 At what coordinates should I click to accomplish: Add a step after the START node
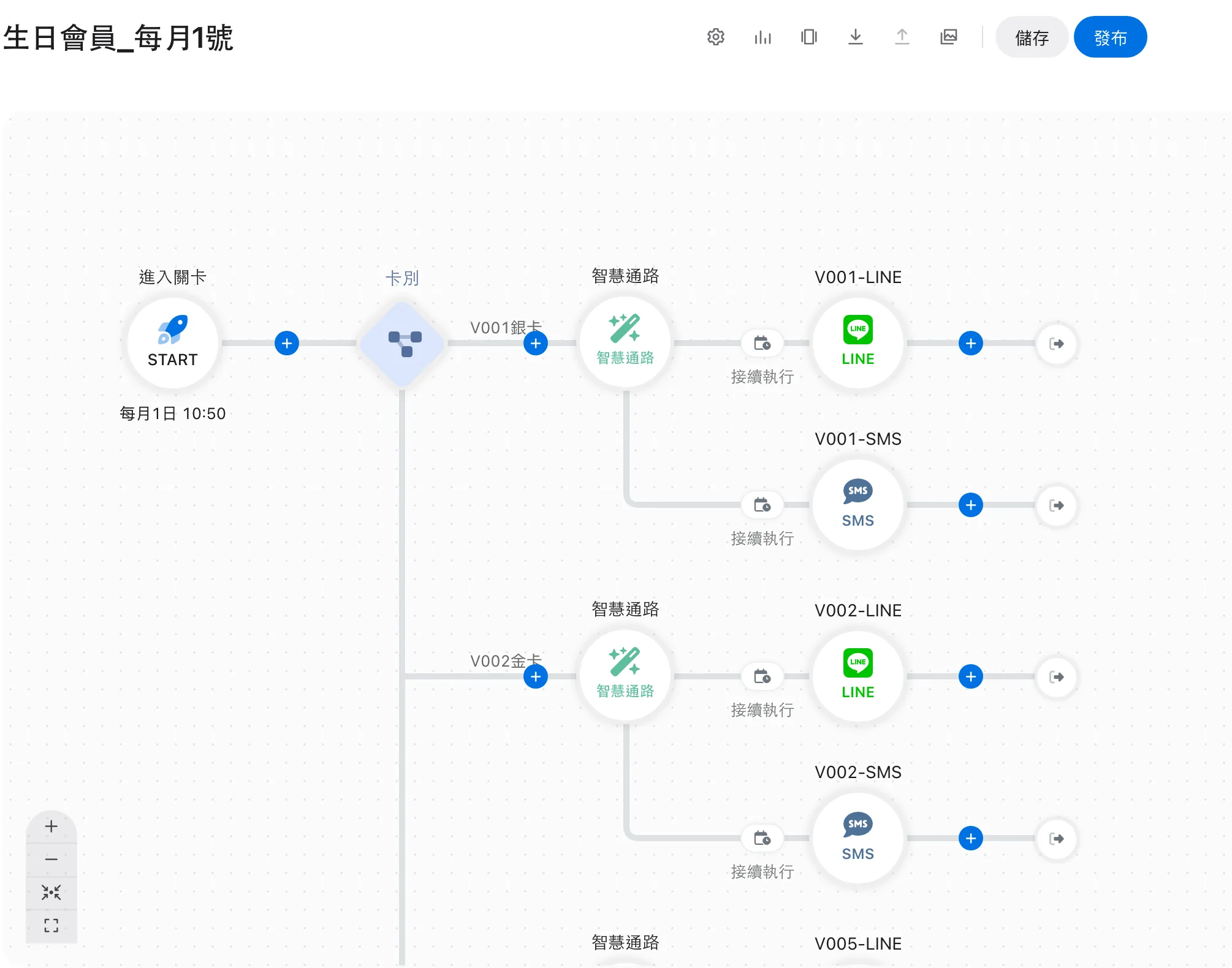coord(287,343)
